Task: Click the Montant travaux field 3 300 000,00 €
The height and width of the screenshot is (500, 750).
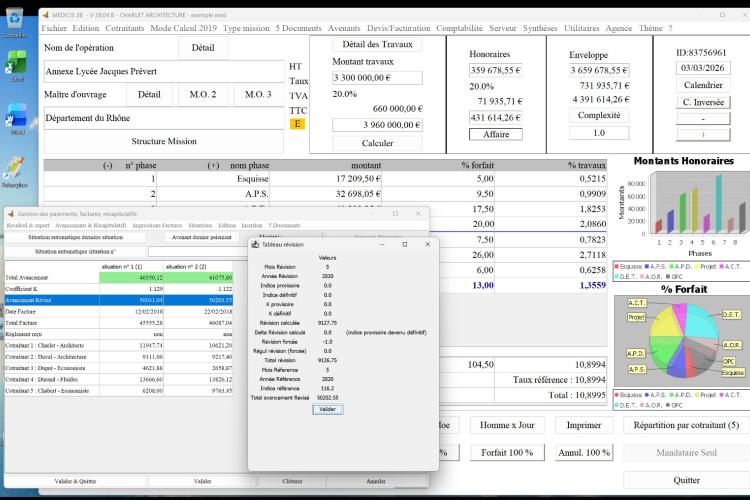Action: [377, 78]
